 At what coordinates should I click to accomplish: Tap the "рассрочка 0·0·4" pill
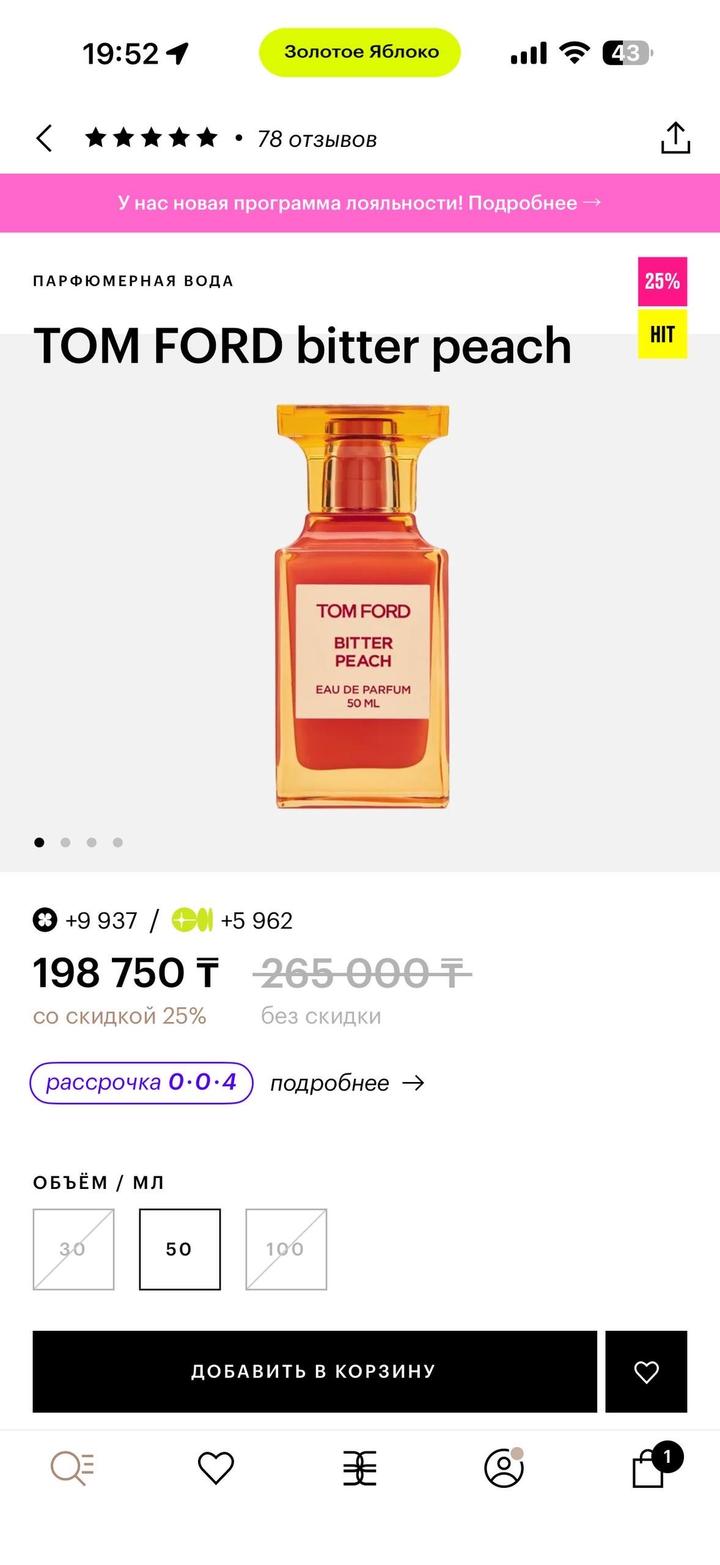click(141, 1083)
